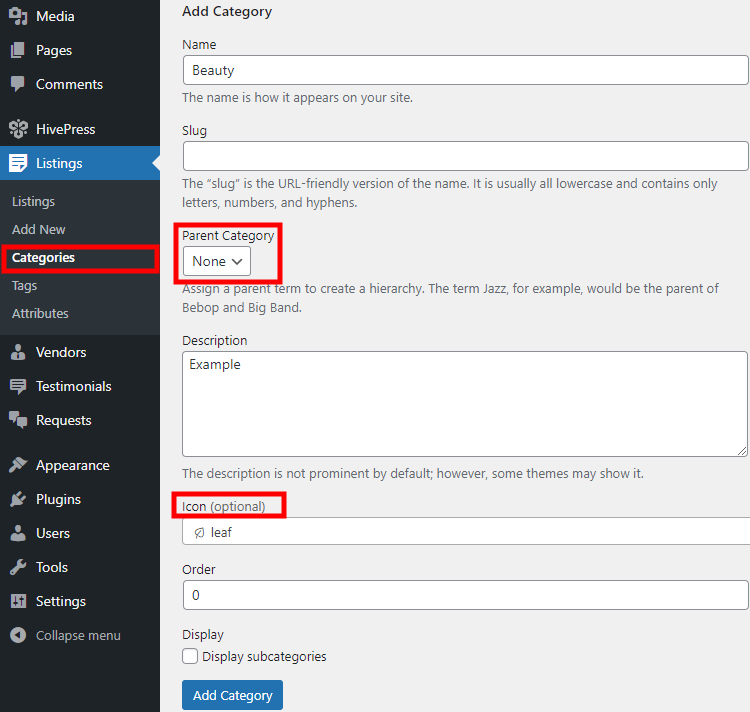This screenshot has height=712, width=750.
Task: Click the 'Display subcategories' label text
Action: (264, 657)
